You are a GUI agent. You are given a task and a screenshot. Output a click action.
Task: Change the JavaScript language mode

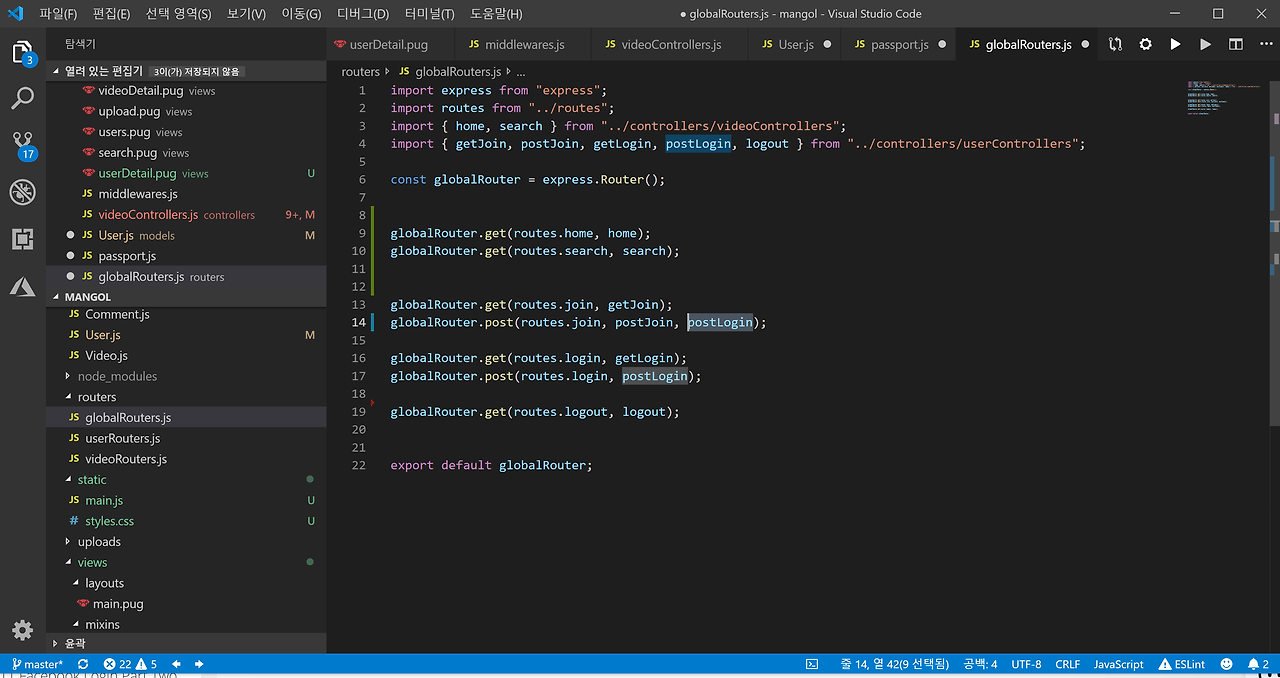[x=1118, y=664]
